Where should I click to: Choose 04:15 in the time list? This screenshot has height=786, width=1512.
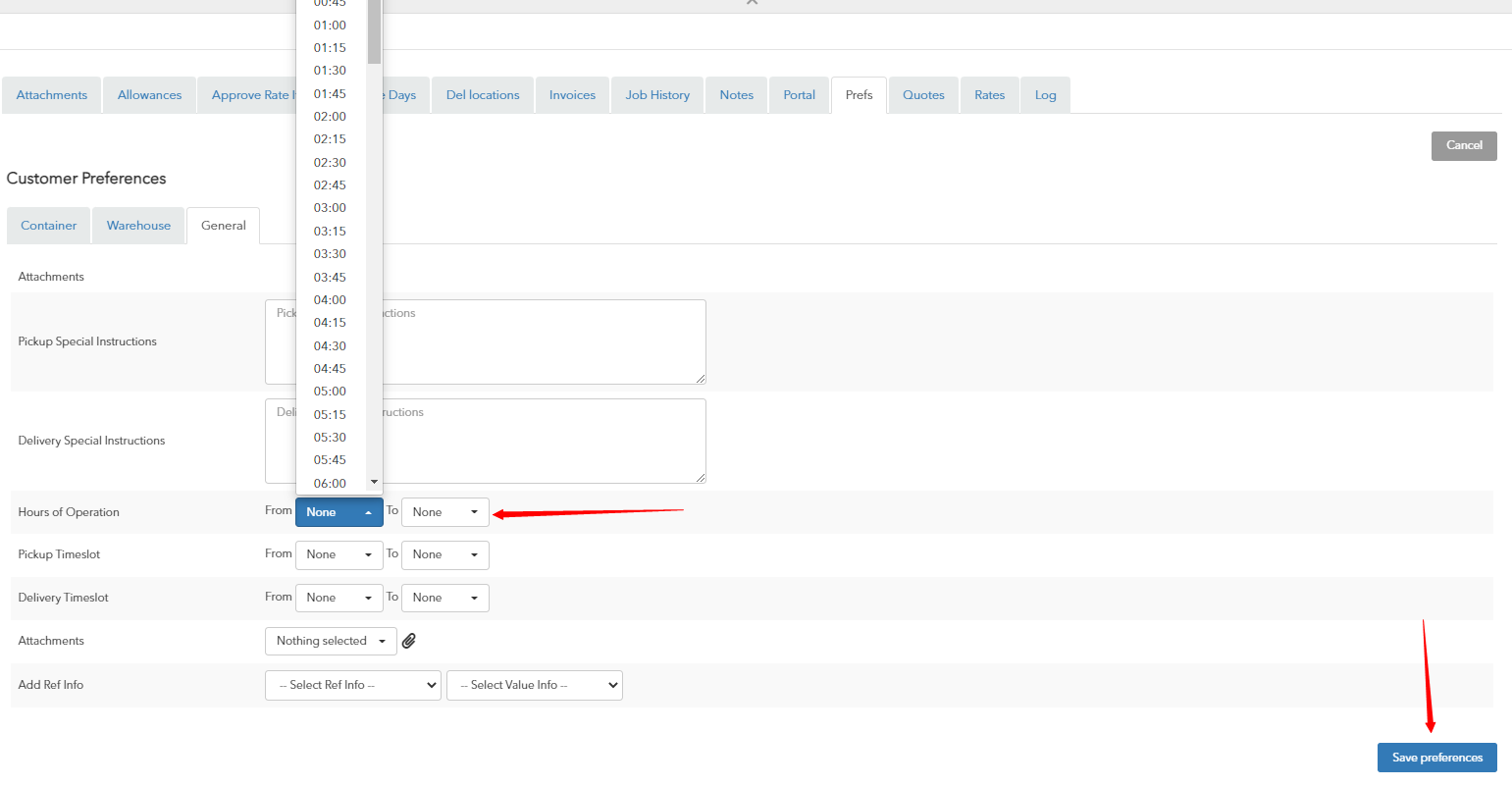click(332, 323)
